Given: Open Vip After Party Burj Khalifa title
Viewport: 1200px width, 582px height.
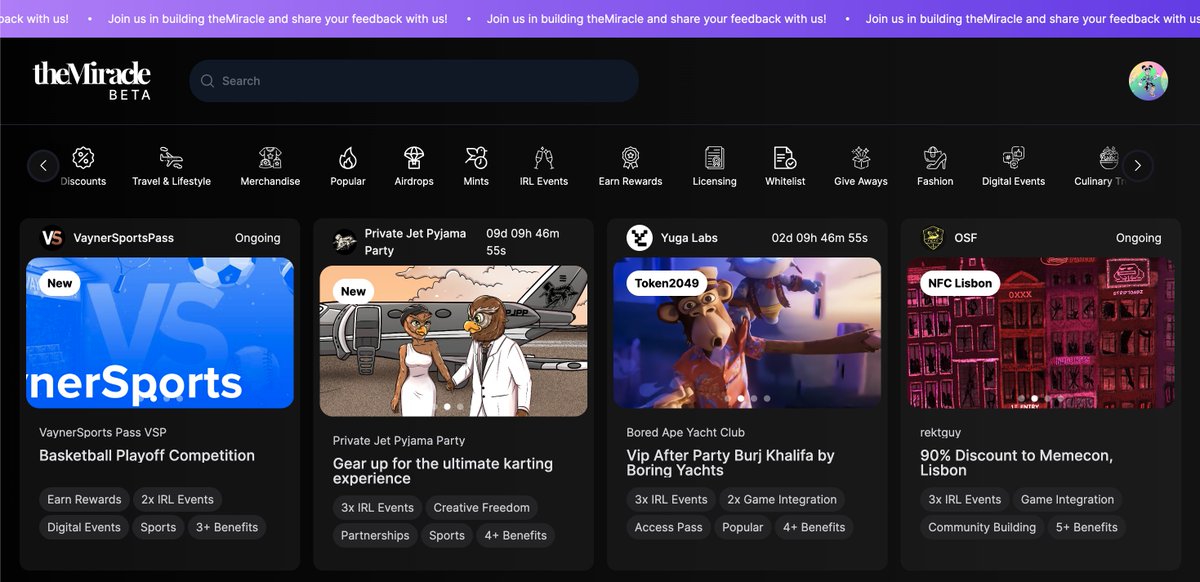Looking at the screenshot, I should (730, 463).
